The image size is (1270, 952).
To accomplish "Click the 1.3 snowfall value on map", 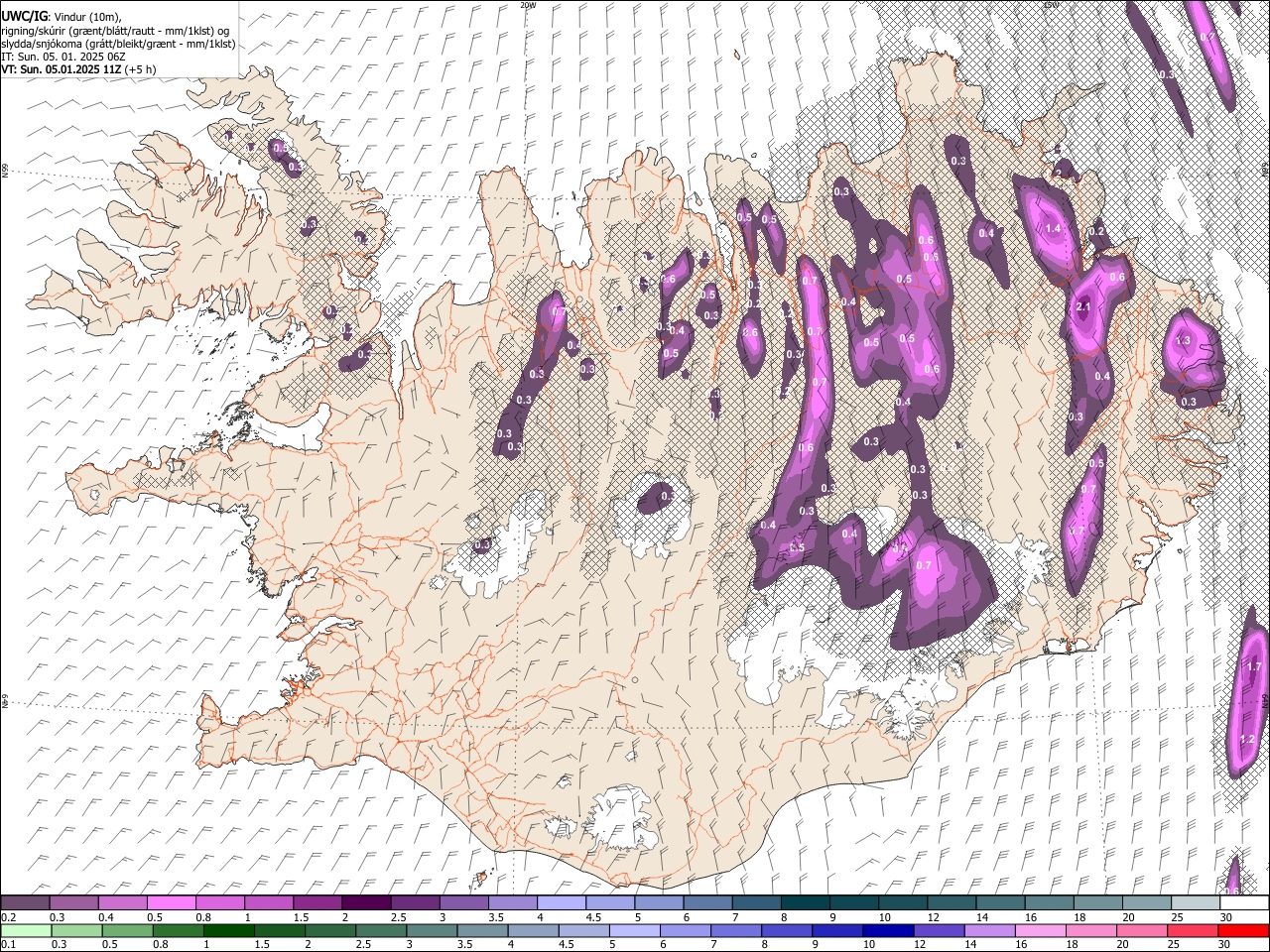I will (1183, 340).
